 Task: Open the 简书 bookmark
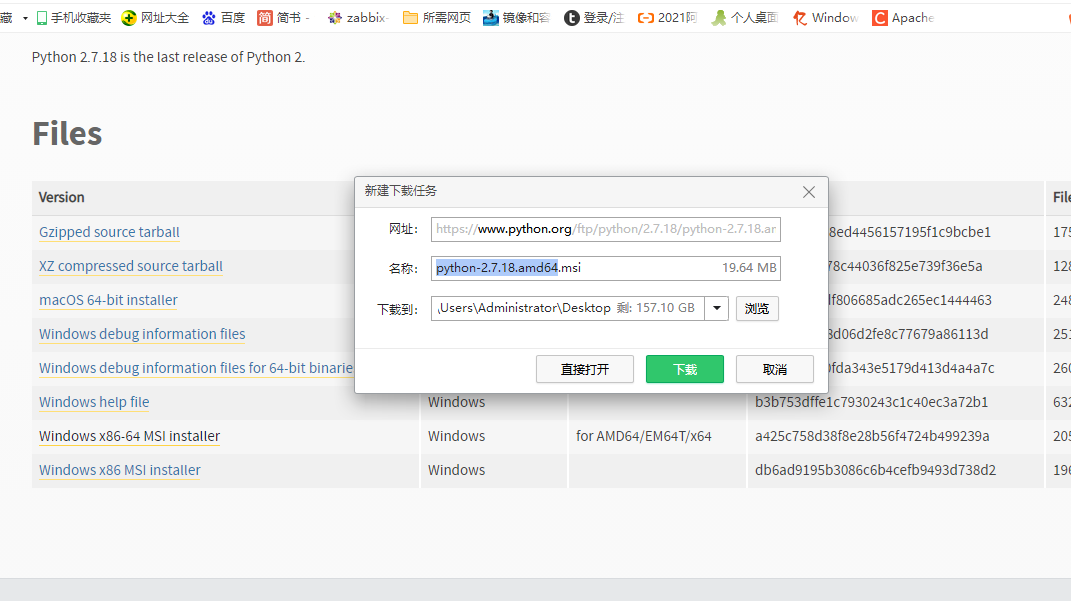(282, 18)
